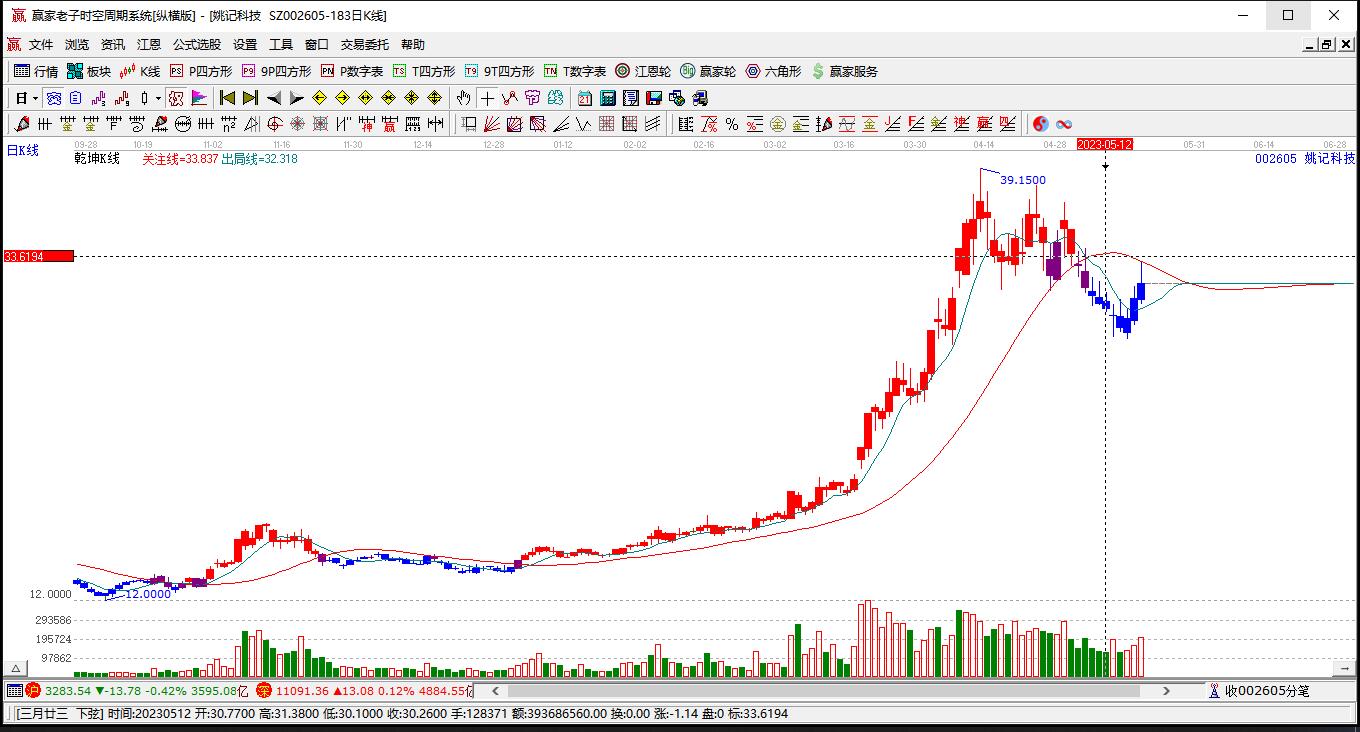Open the 帮助 menu
The height and width of the screenshot is (732, 1360).
click(x=413, y=44)
